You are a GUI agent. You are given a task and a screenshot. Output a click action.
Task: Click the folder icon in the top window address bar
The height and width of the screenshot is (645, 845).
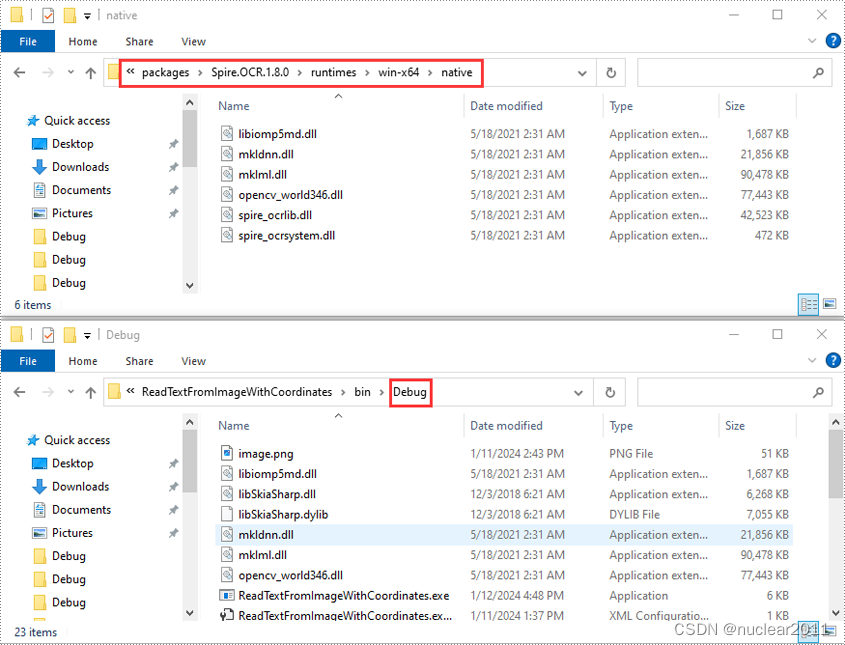(113, 72)
